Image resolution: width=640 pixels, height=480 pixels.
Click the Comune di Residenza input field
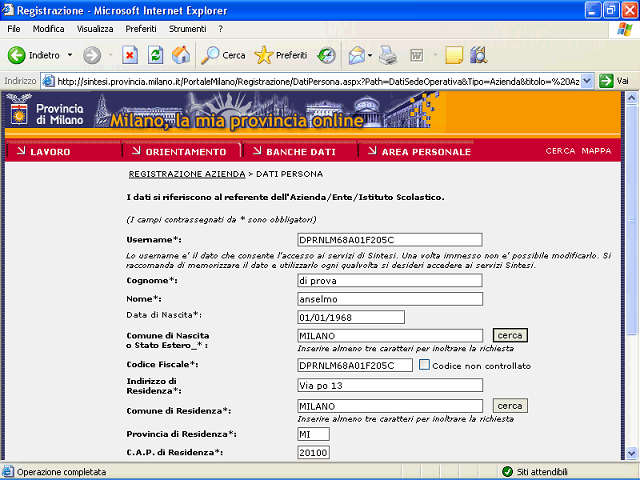[x=390, y=406]
